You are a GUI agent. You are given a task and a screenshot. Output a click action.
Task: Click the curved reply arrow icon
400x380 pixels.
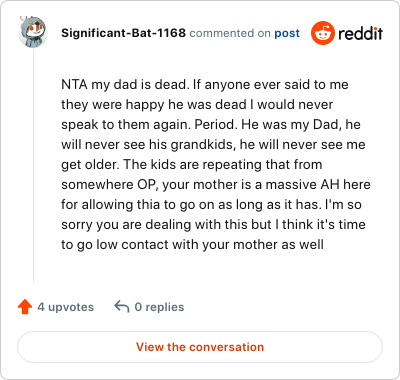pos(122,306)
